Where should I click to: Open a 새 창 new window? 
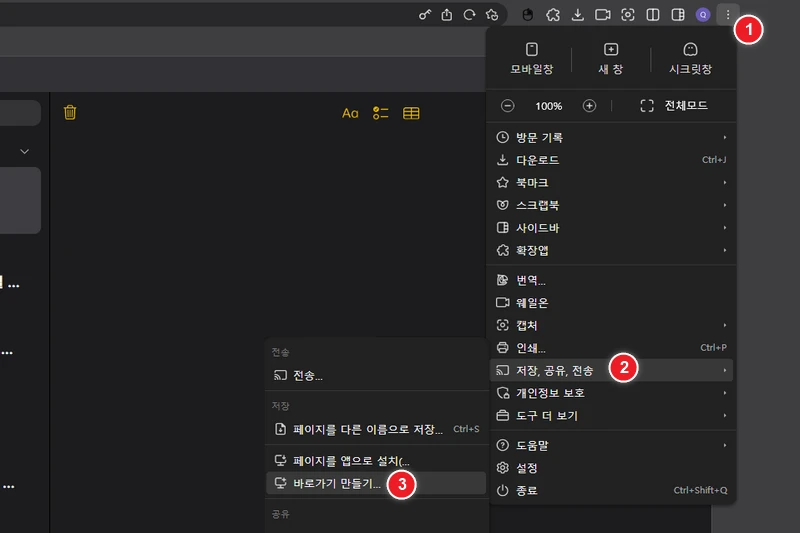(611, 59)
